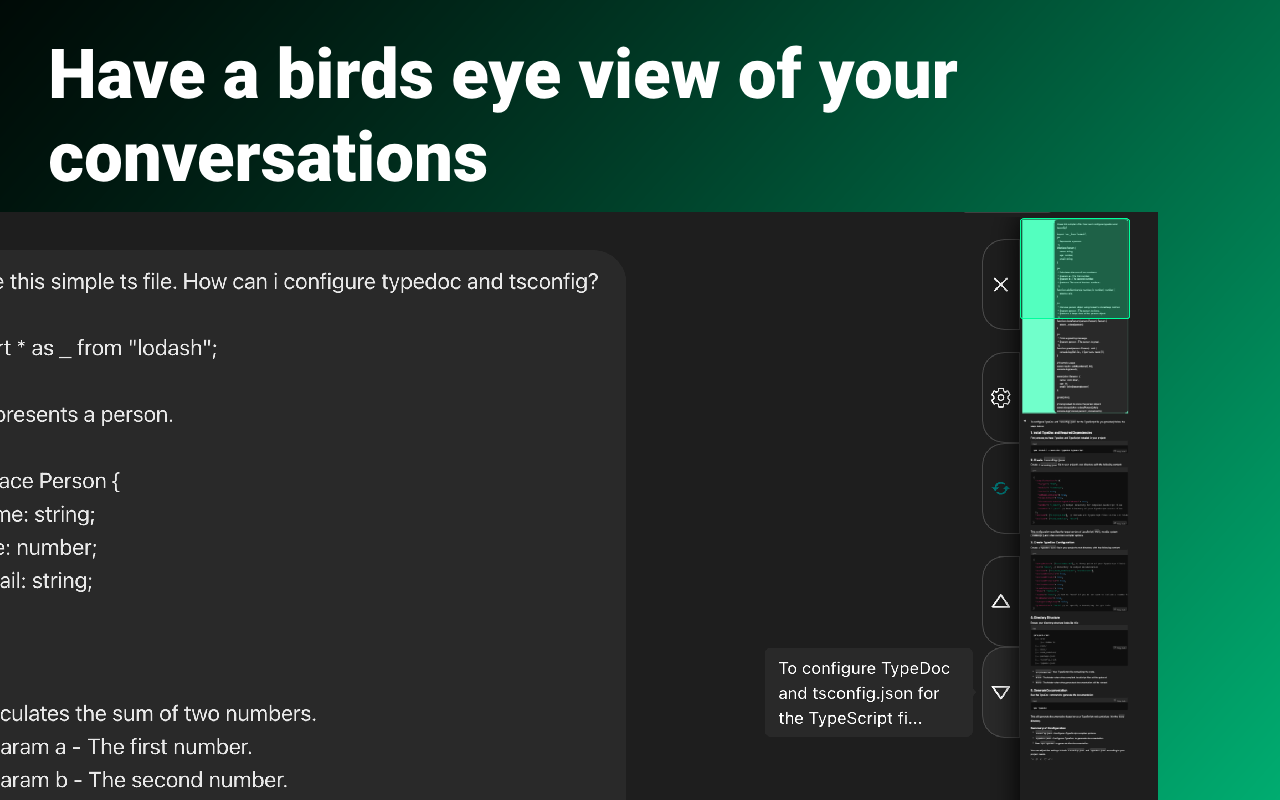Click the green refresh minimap icon
The height and width of the screenshot is (800, 1280).
click(x=1000, y=488)
